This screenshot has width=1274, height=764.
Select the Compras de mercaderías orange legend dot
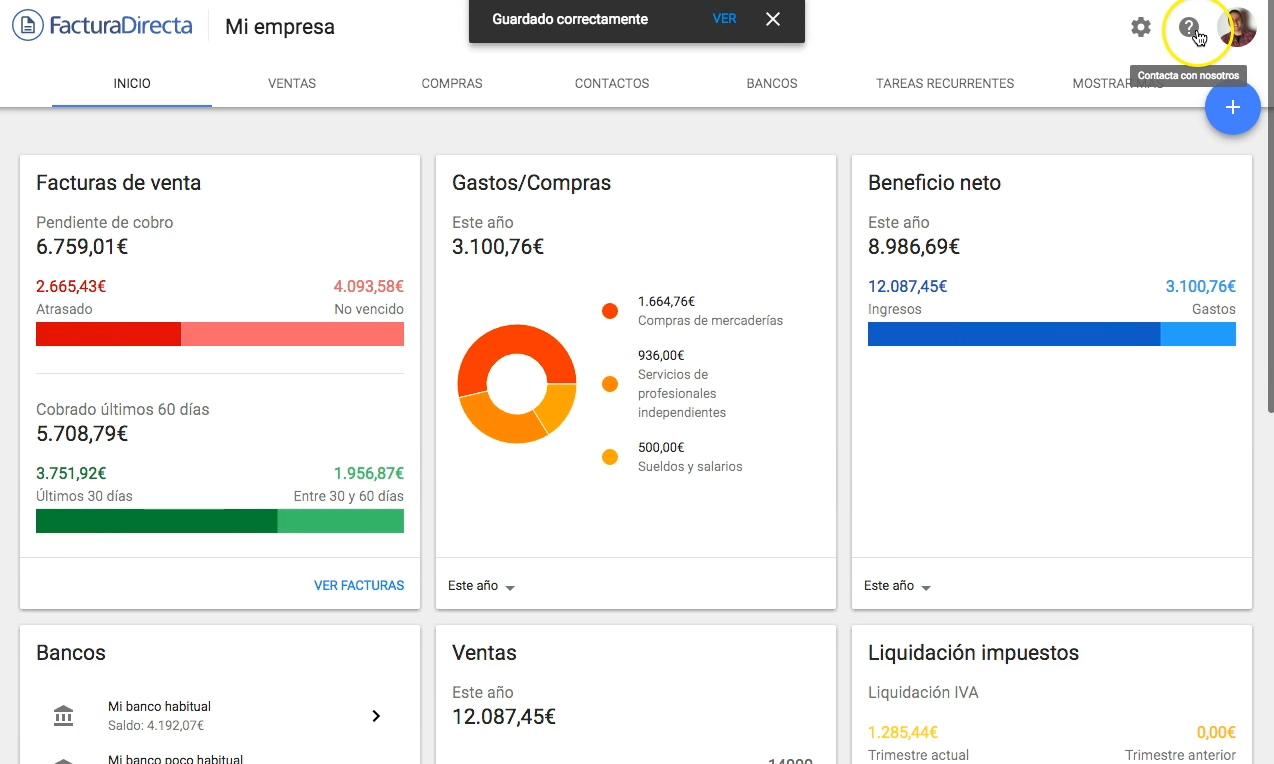pyautogui.click(x=610, y=311)
